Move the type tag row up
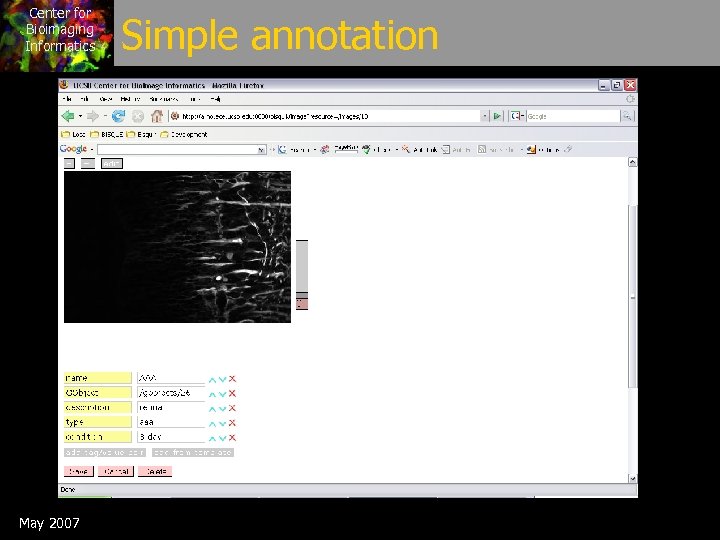This screenshot has width=720, height=540. [x=212, y=424]
